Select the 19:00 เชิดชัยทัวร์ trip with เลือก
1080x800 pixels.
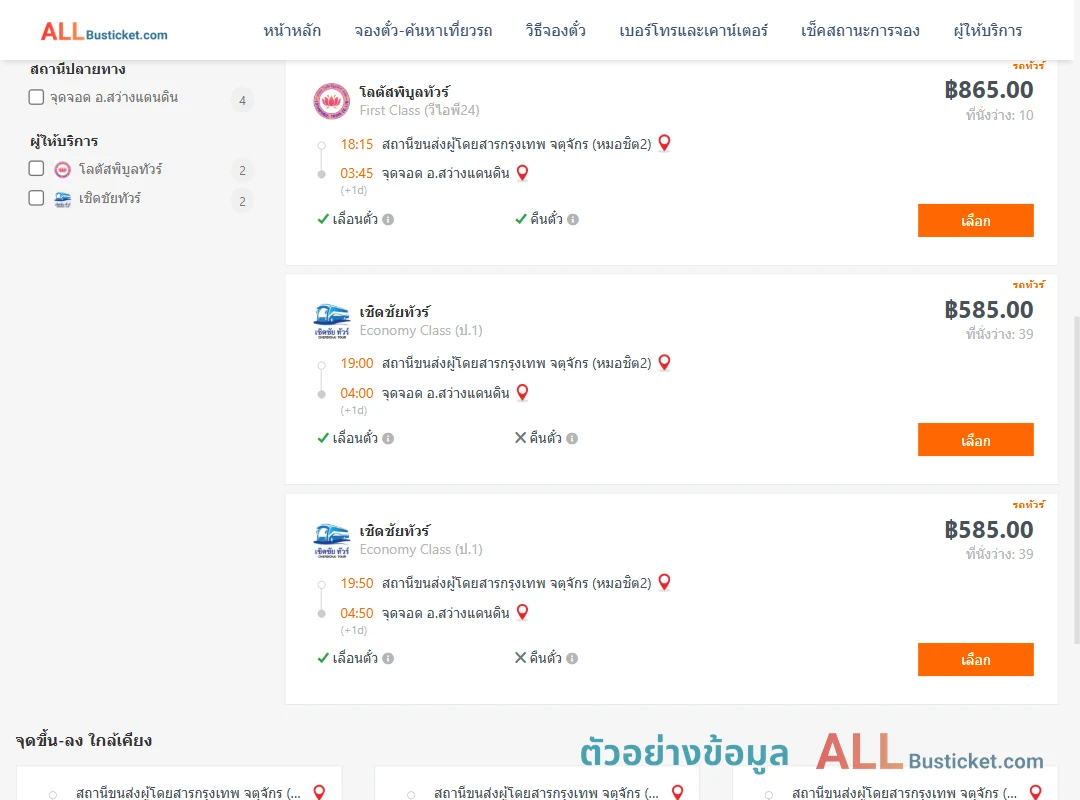tap(975, 440)
